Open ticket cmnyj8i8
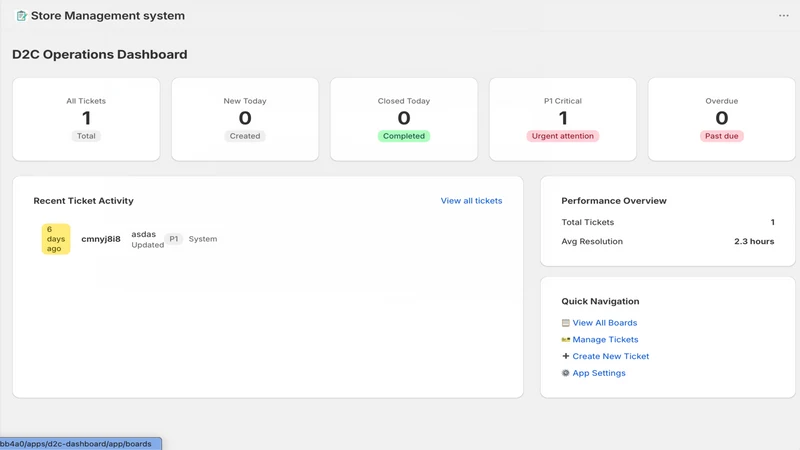 (101, 239)
